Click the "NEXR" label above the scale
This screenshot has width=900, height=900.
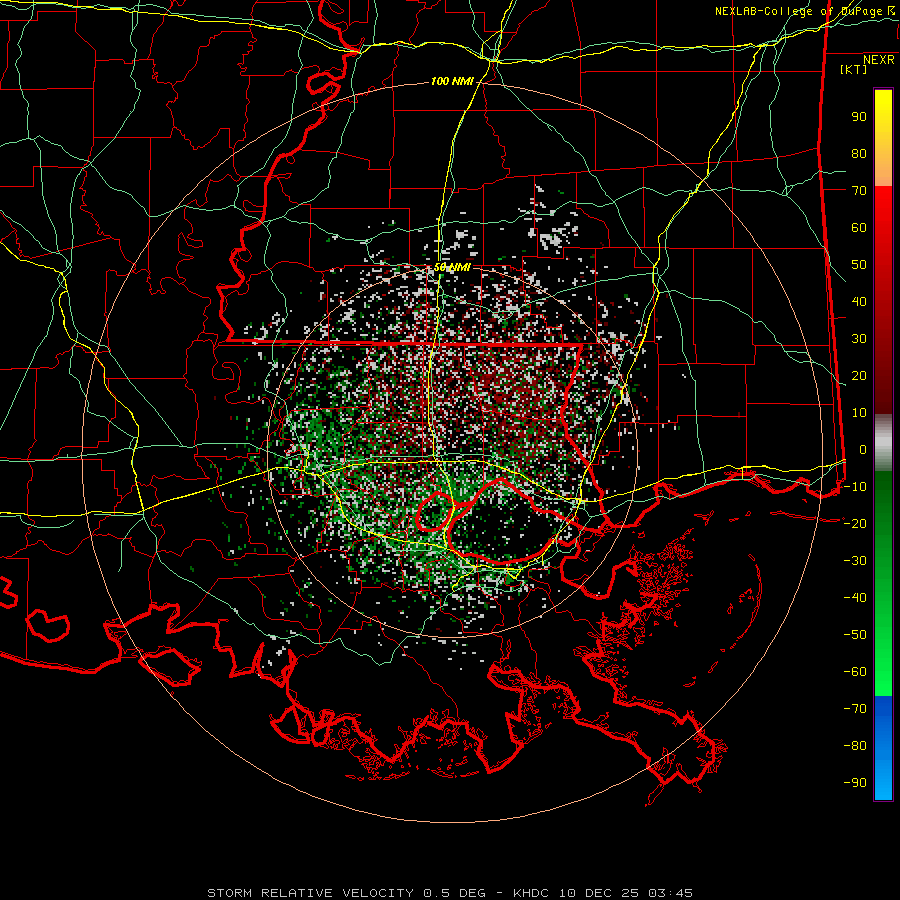(878, 60)
